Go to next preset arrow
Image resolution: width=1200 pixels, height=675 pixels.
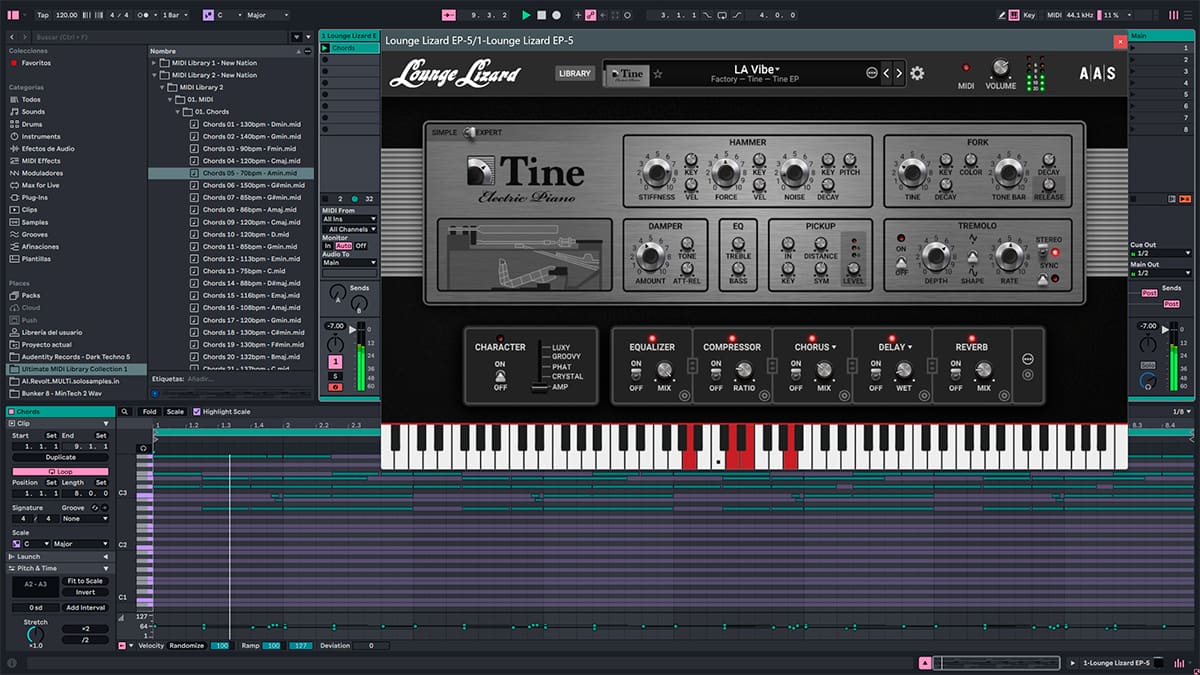click(x=899, y=73)
